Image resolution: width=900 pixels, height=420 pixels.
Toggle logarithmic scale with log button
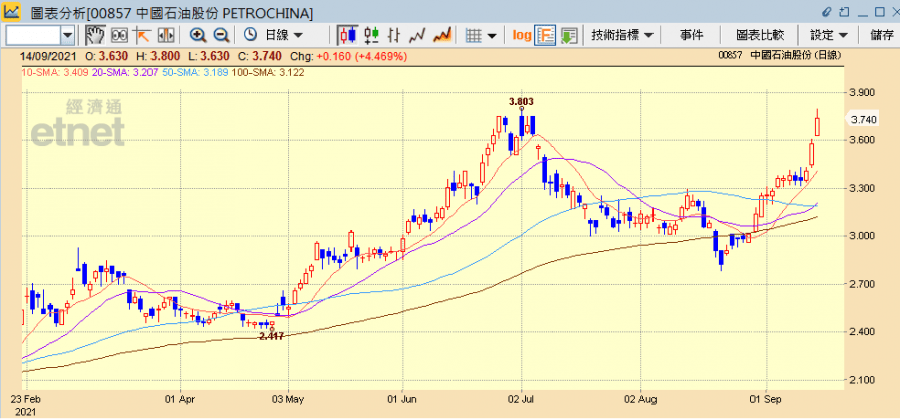(522, 35)
